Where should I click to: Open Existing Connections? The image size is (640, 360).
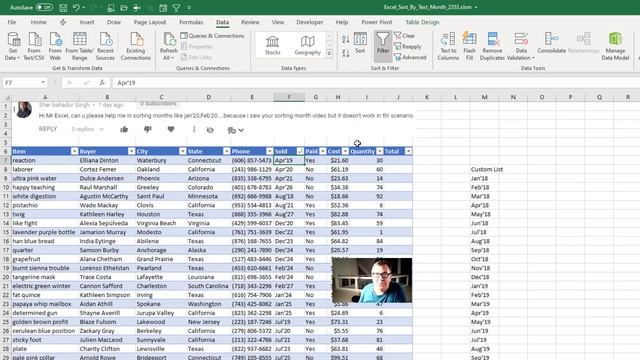click(136, 47)
